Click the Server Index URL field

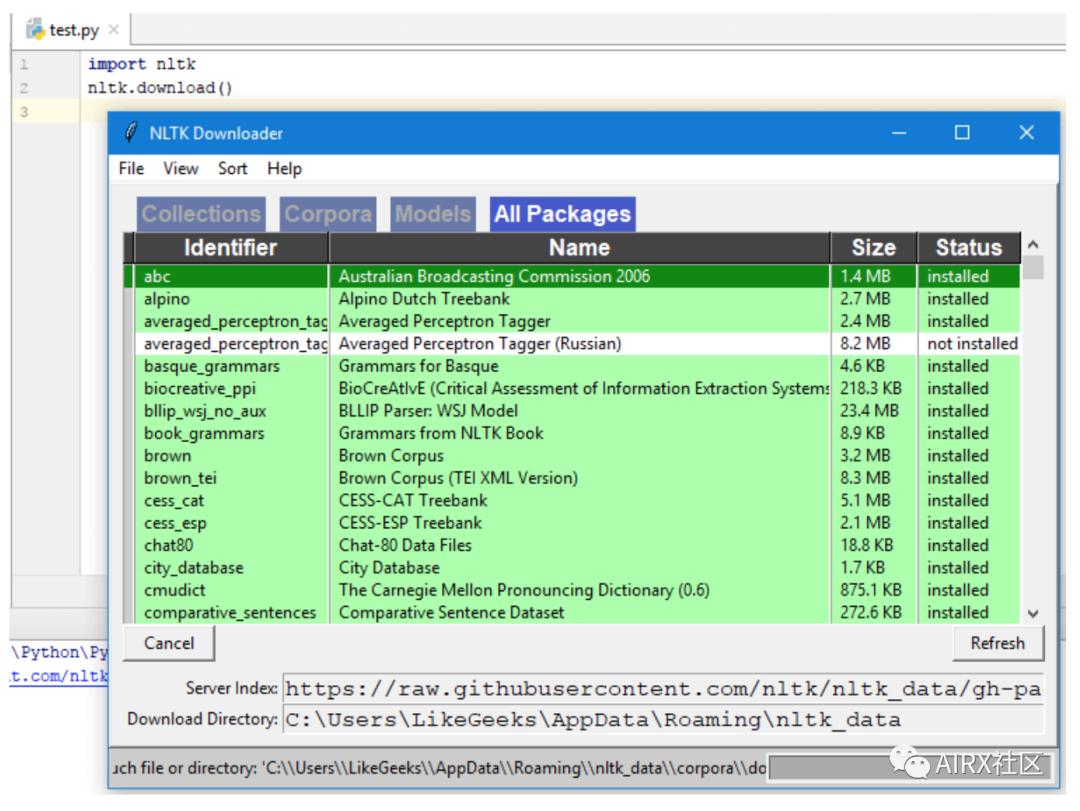click(x=662, y=689)
